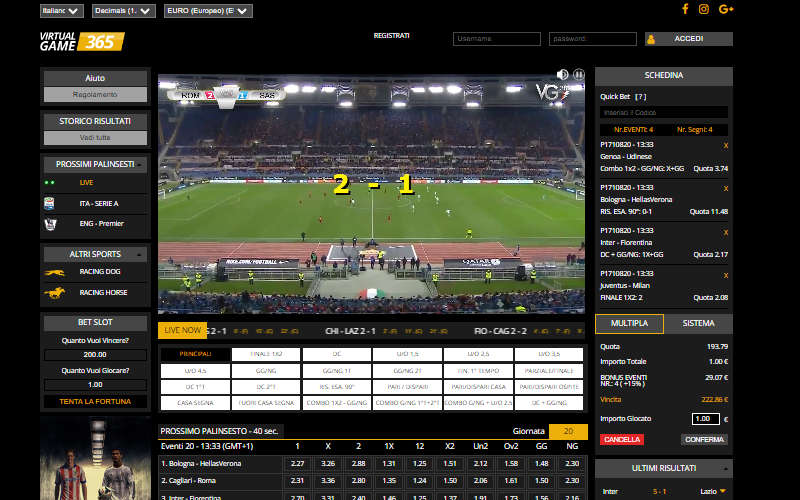The height and width of the screenshot is (500, 800).
Task: Expand the Inter 5-1 Lazio result
Action: click(722, 491)
